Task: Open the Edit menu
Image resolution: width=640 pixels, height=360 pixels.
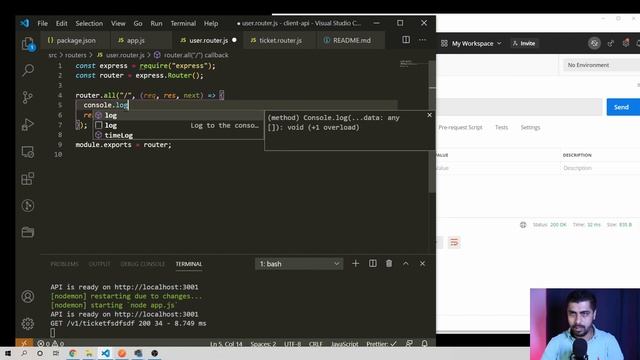Action: coord(62,23)
